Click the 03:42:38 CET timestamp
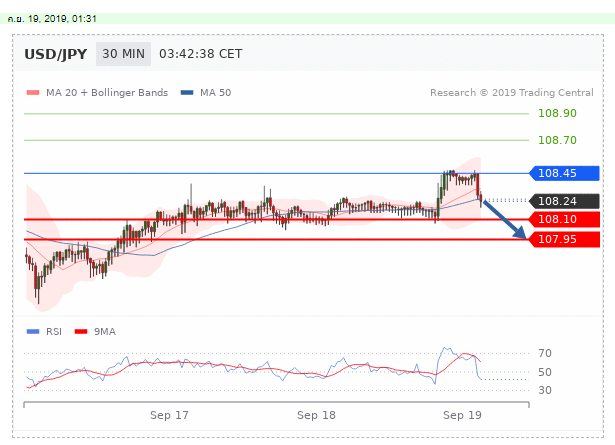Viewport: 615px width, 445px height. point(200,54)
